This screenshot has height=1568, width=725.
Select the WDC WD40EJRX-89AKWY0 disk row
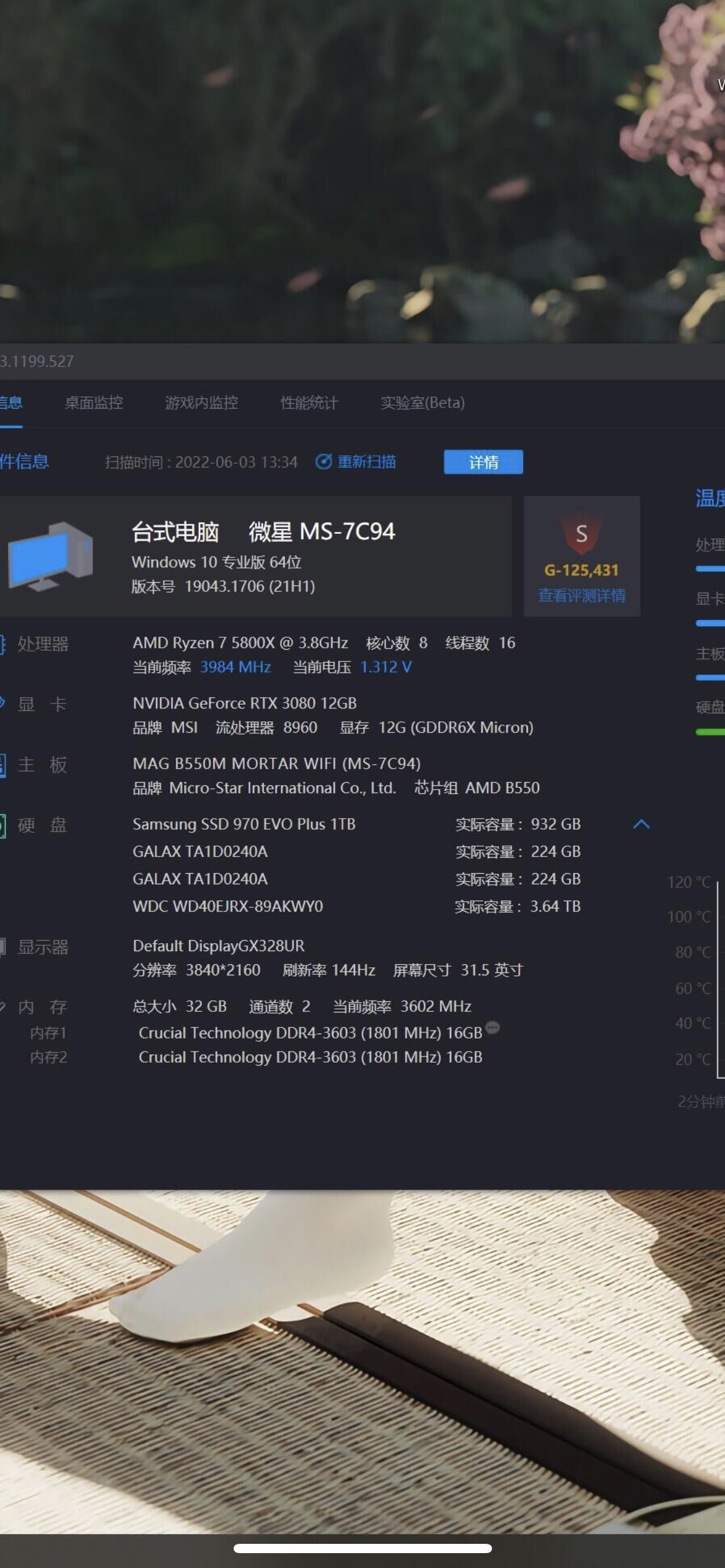(228, 907)
